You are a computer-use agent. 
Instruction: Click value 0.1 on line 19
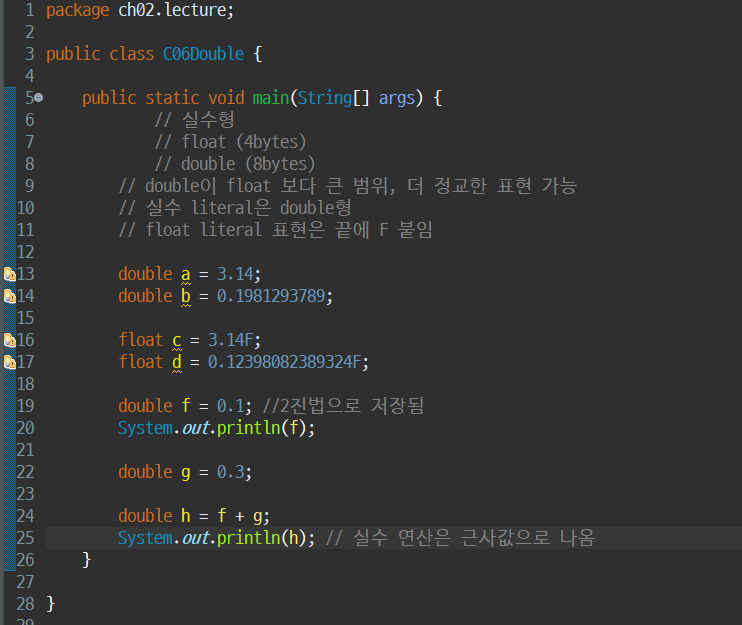(230, 406)
